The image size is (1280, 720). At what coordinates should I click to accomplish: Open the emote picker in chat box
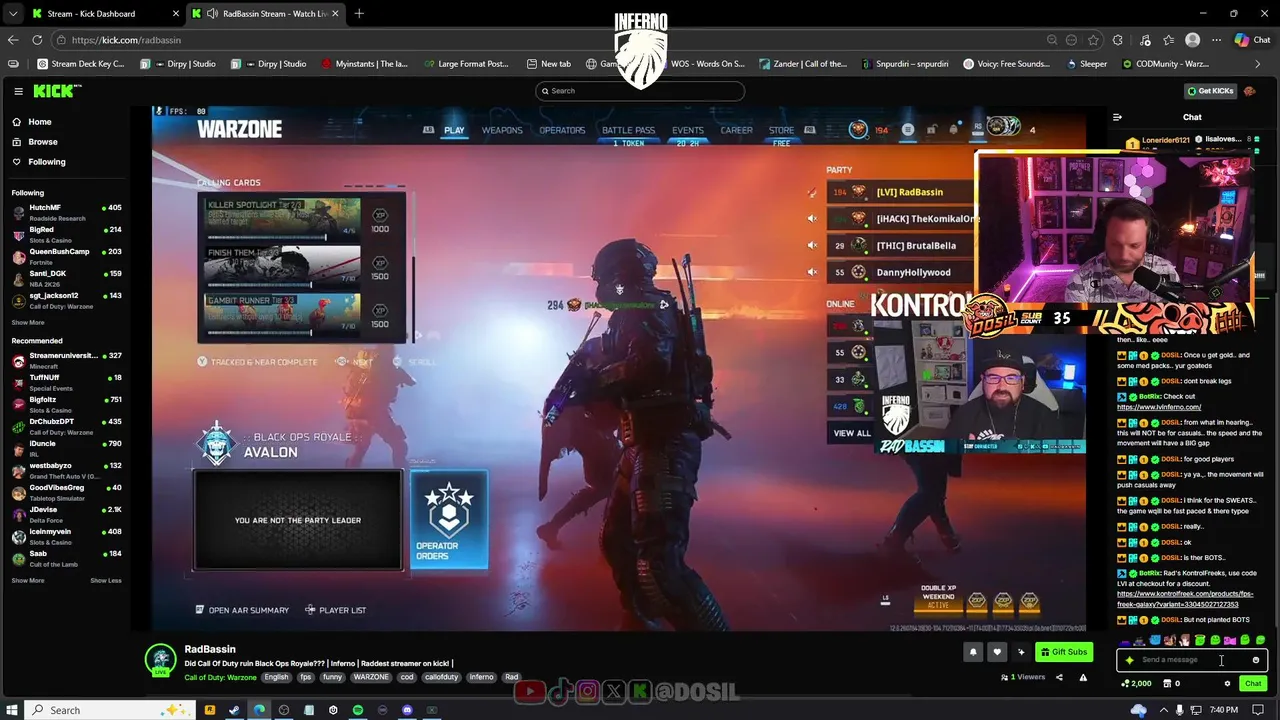pos(1256,660)
